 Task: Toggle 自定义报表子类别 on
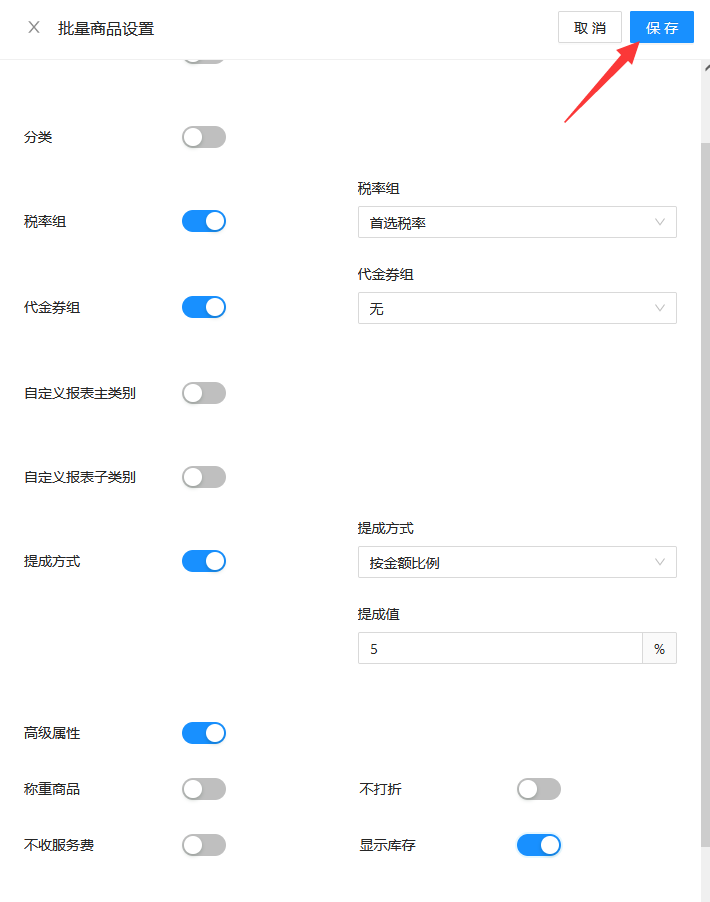[204, 477]
